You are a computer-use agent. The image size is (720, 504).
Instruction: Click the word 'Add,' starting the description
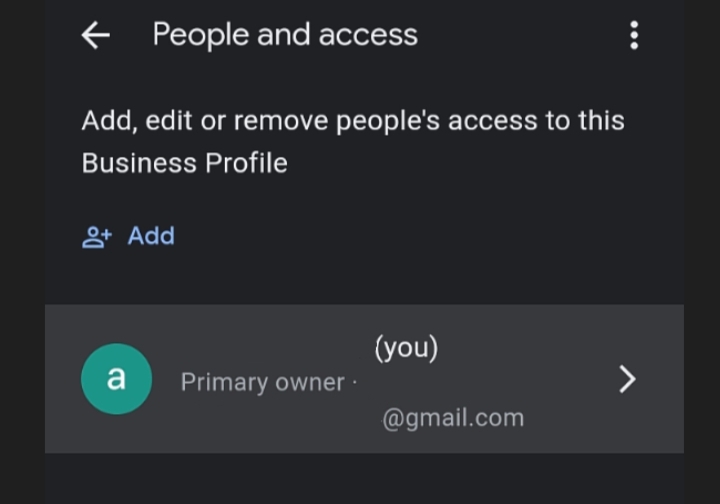pos(110,121)
